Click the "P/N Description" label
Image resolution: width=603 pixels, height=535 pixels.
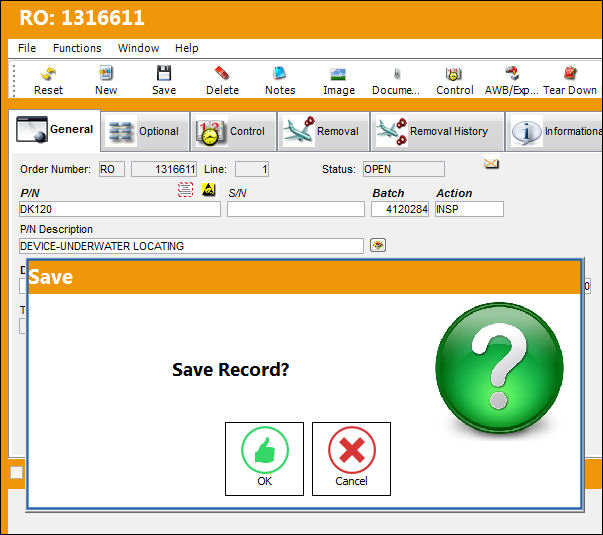56,229
